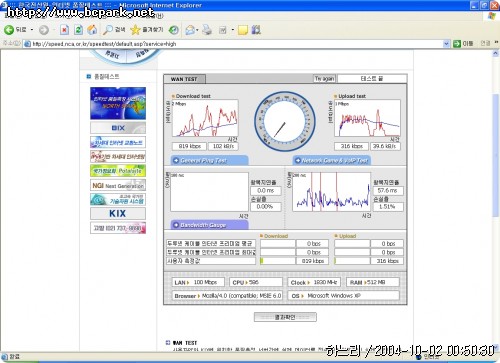
Task: Click the LAN 100 Mbps info field
Action: (198, 282)
